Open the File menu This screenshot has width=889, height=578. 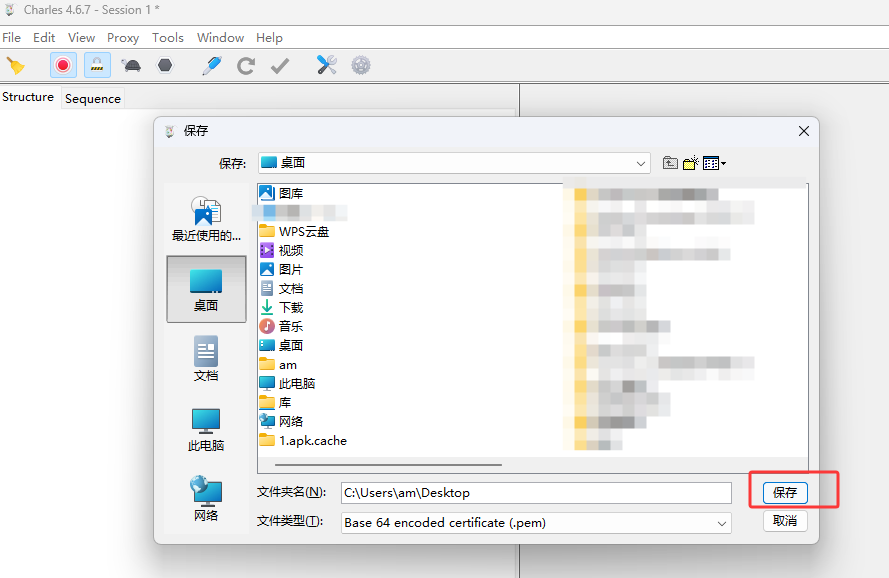click(11, 37)
